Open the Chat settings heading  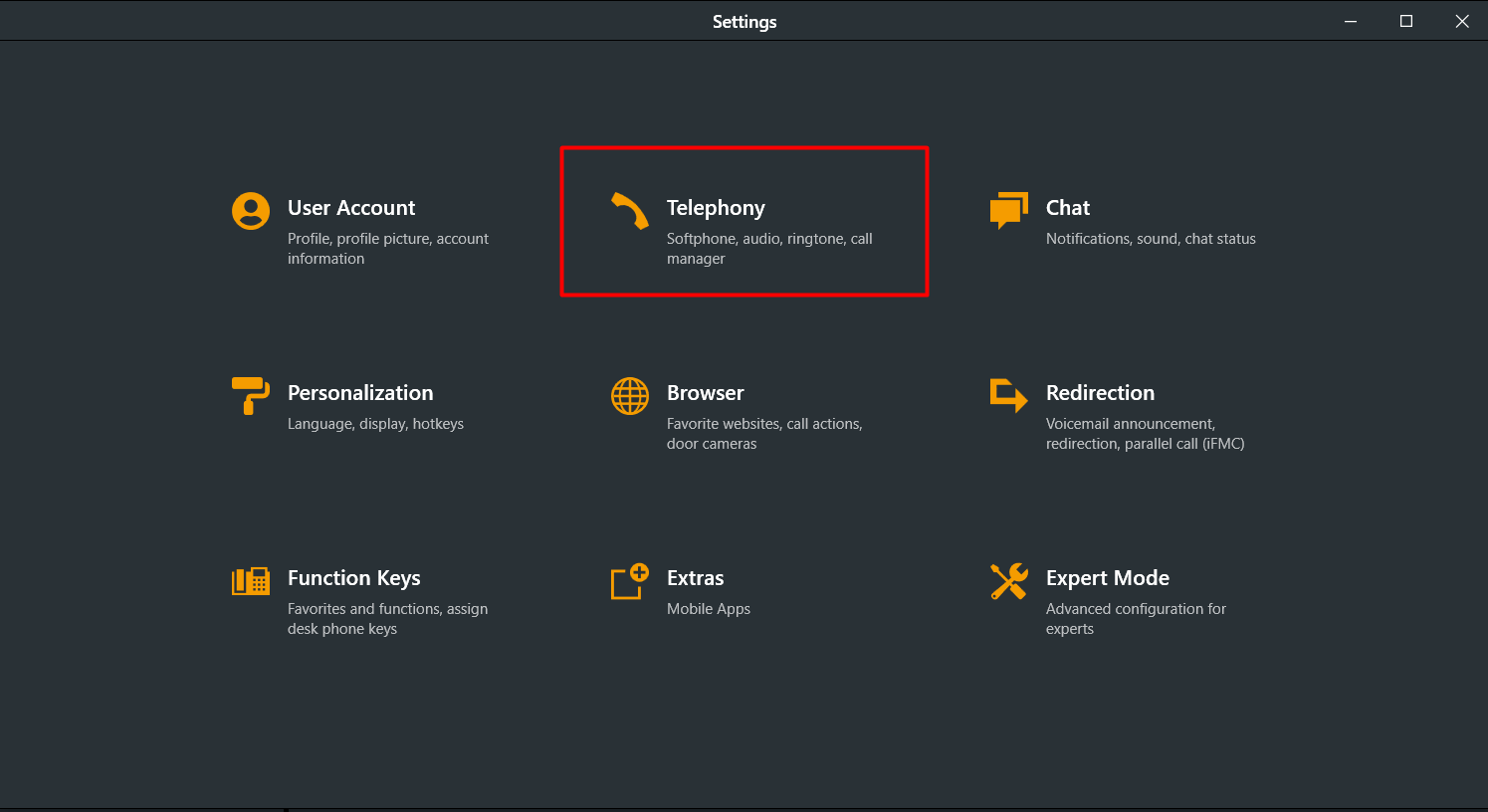click(x=1068, y=208)
